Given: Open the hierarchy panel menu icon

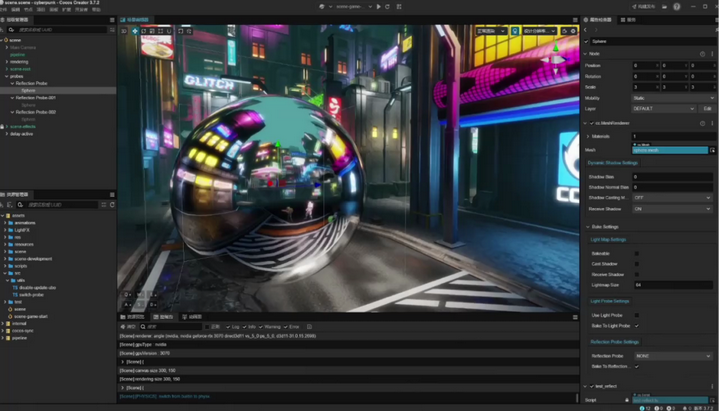Looking at the screenshot, I should (112, 20).
